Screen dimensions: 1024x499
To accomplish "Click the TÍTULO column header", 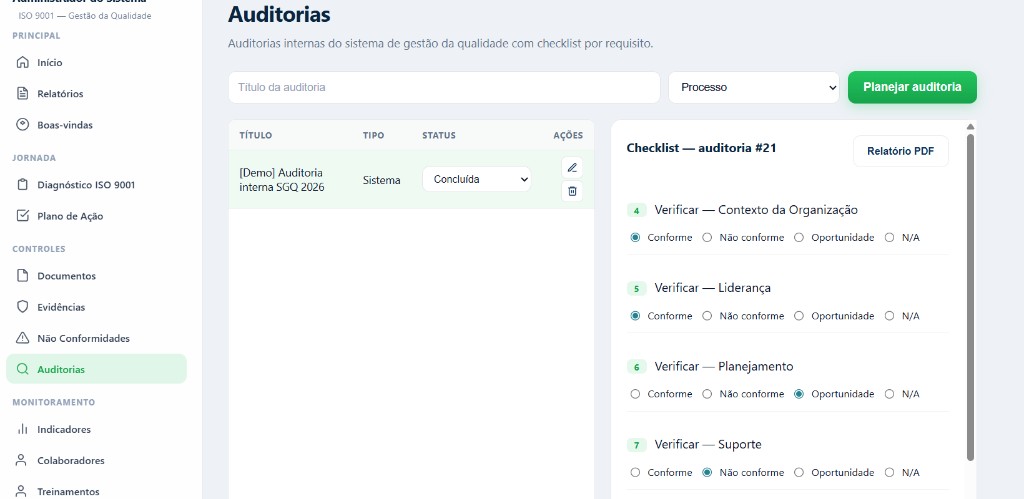I will point(255,135).
